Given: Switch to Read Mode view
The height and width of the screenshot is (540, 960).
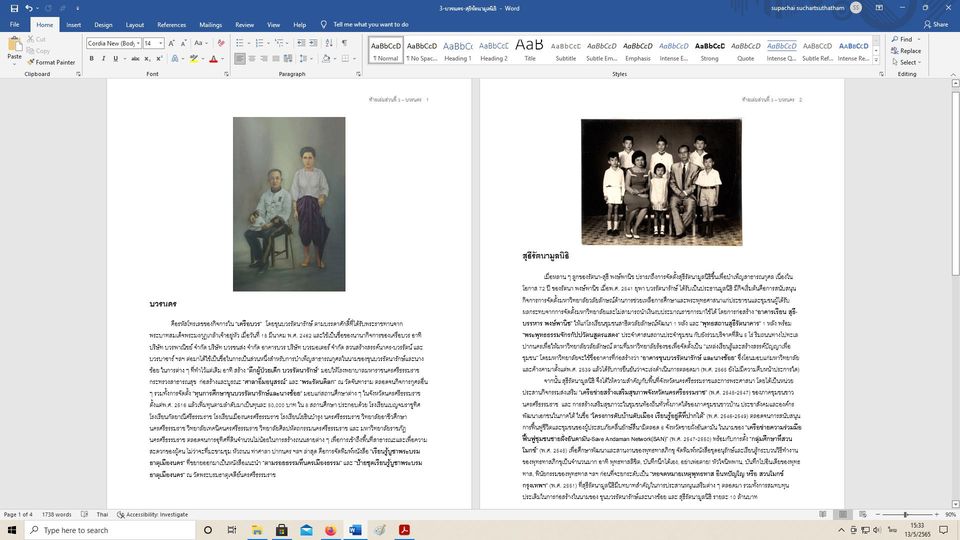Looking at the screenshot, I should click(x=823, y=514).
